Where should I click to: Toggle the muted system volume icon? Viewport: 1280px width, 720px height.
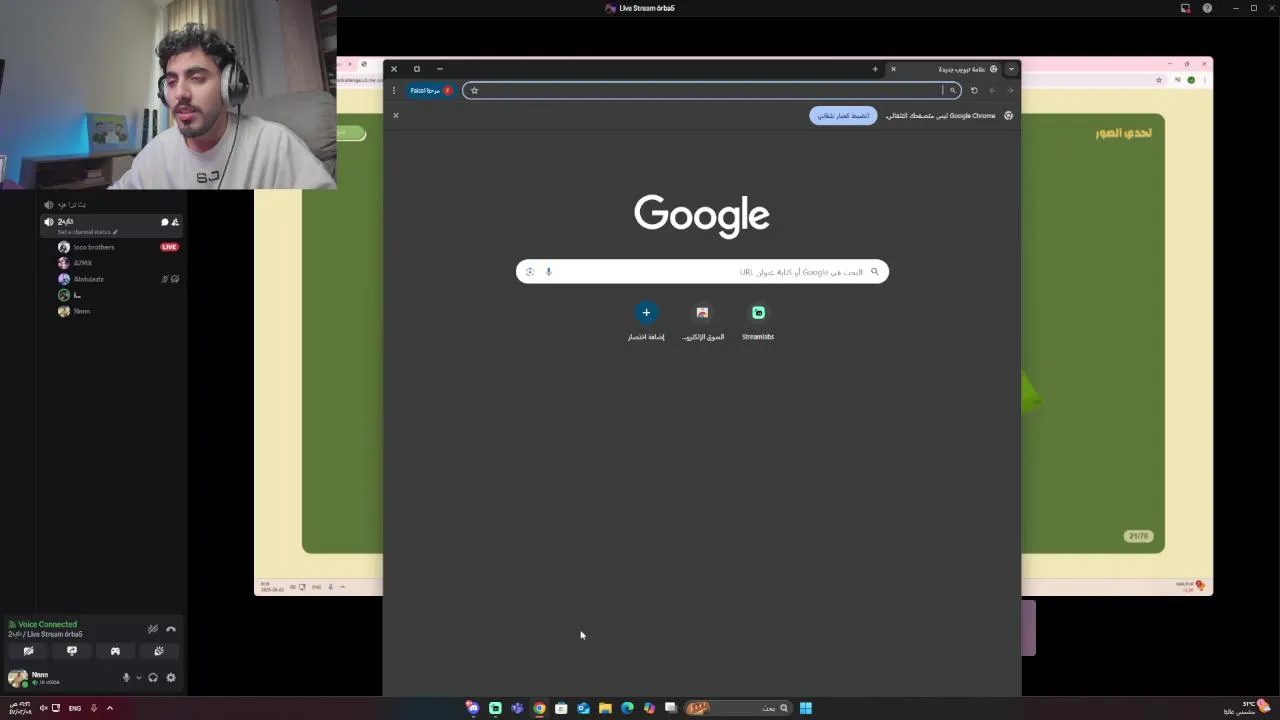43,708
